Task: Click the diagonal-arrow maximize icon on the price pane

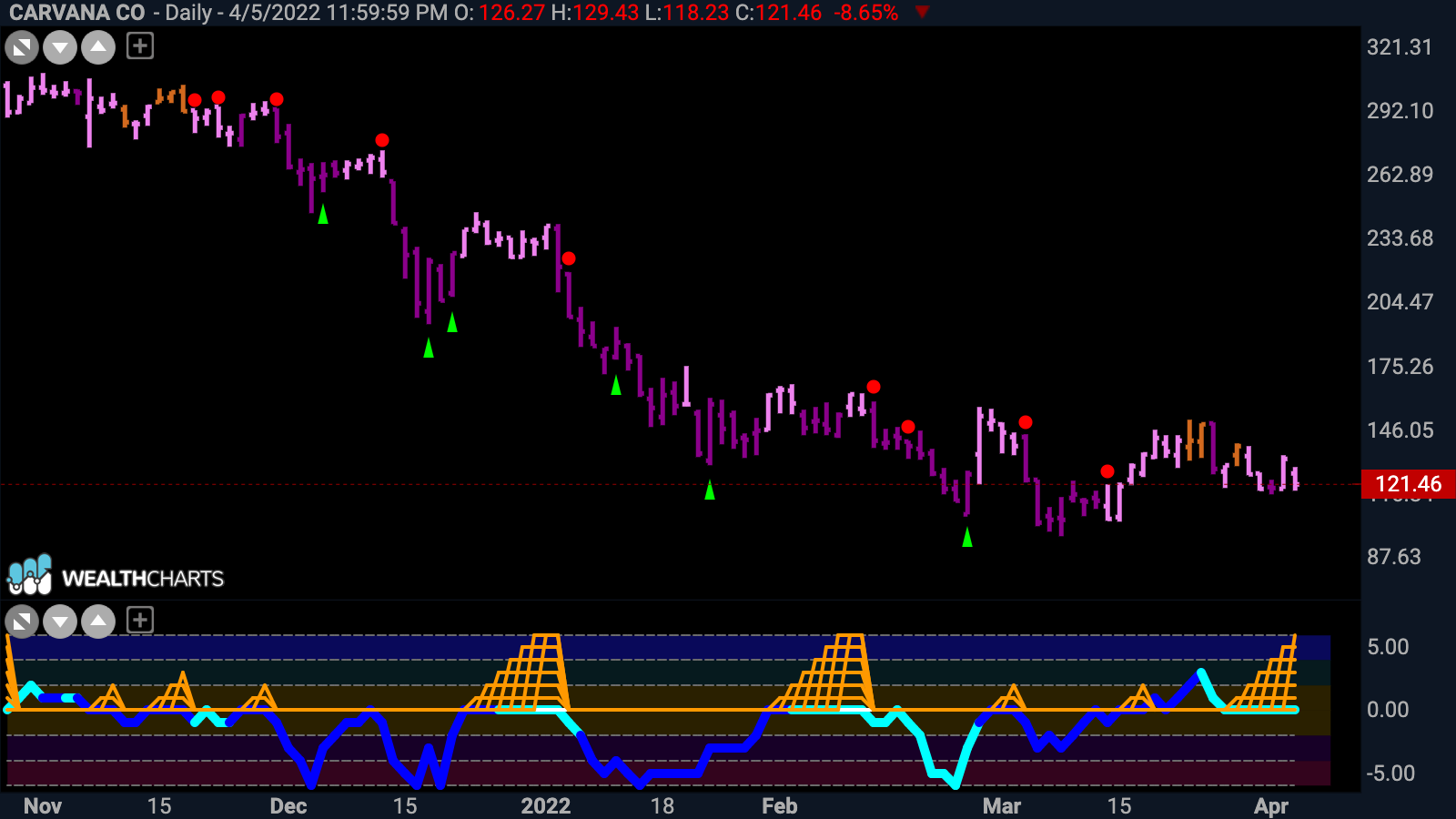Action: [x=22, y=47]
